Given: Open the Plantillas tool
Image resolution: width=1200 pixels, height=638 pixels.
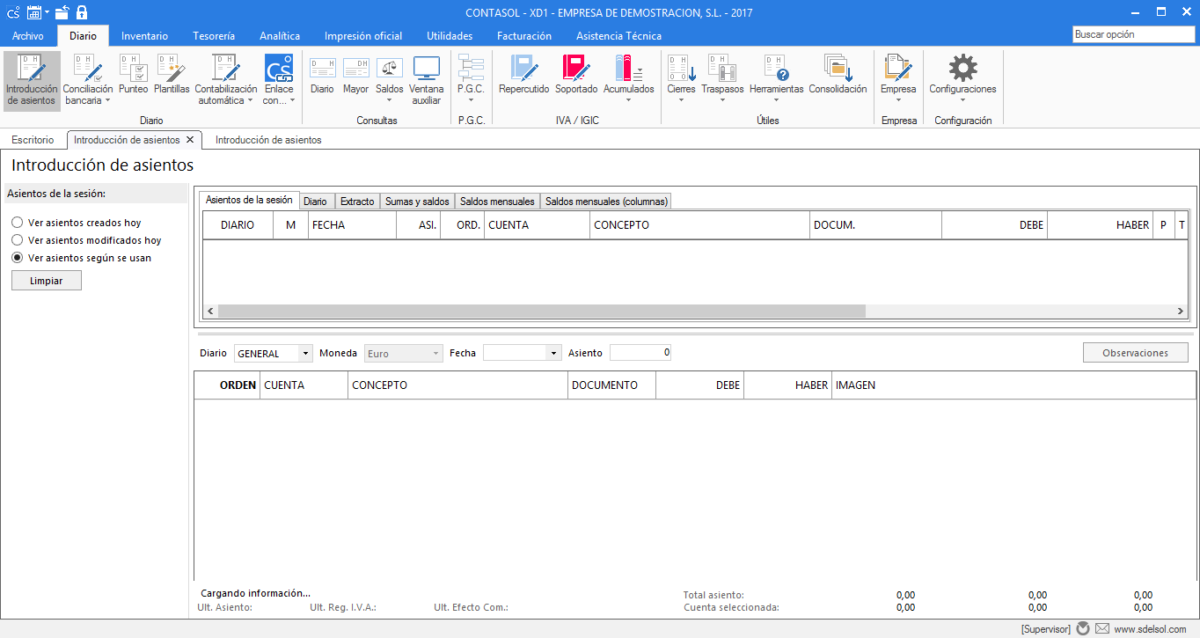Looking at the screenshot, I should [x=171, y=74].
